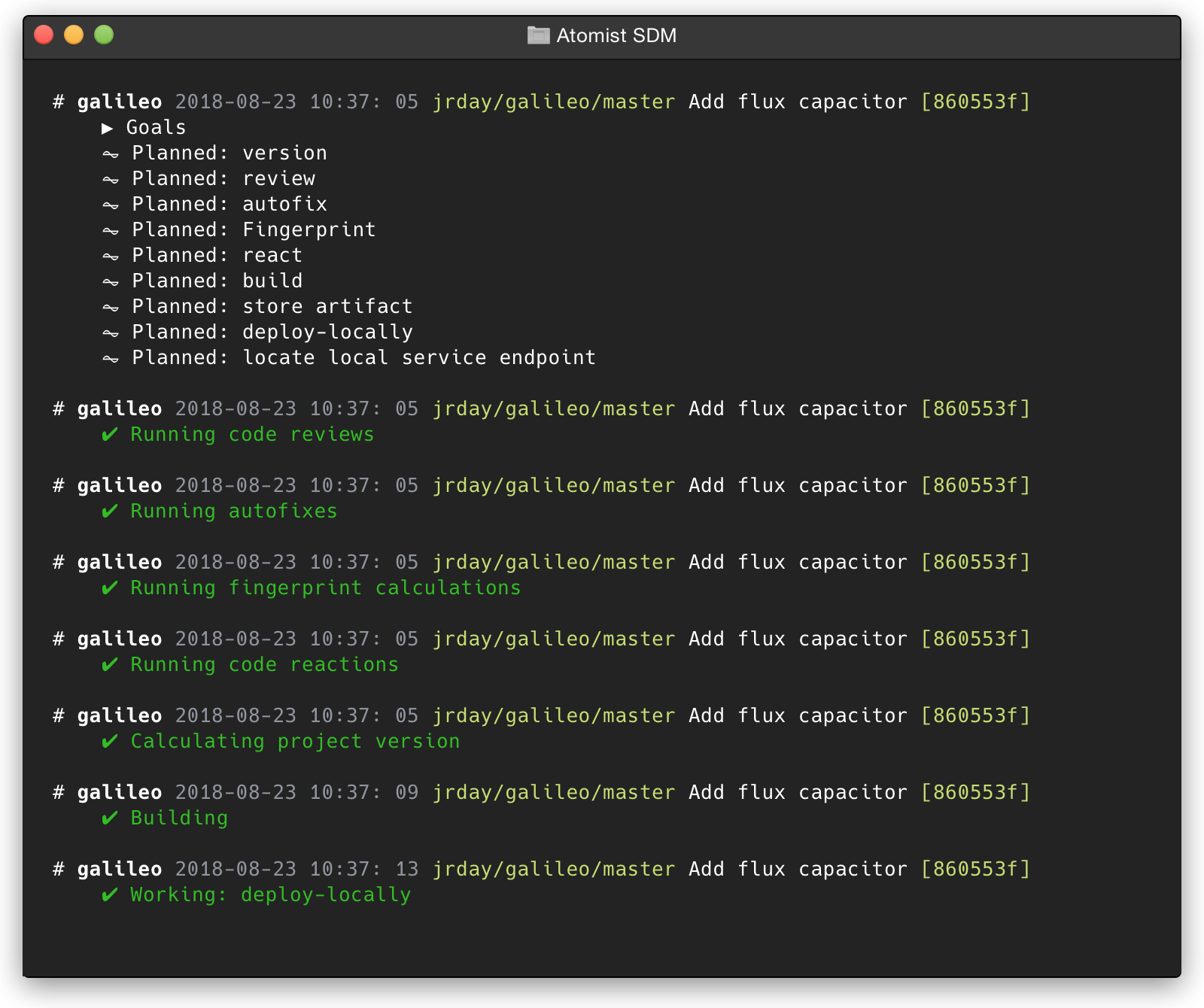Click the checkmark next to Running code reactions

pyautogui.click(x=110, y=665)
